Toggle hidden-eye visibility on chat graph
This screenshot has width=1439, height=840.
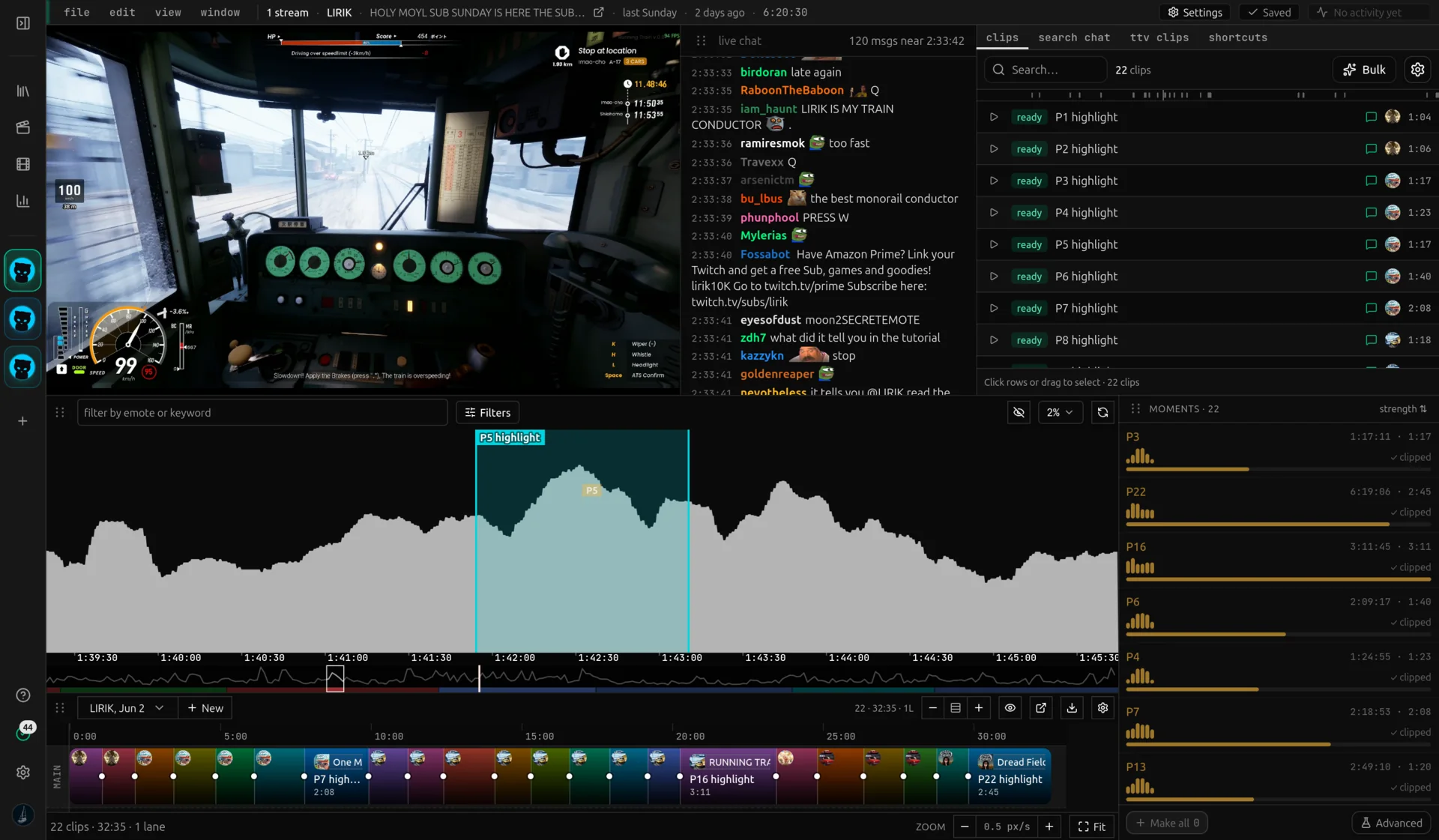pos(1019,413)
